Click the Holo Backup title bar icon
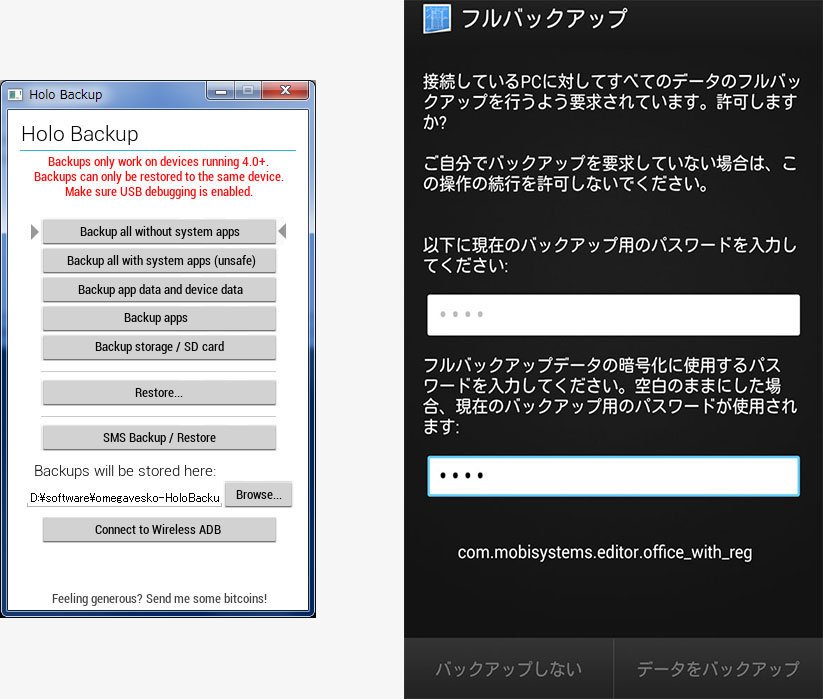The width and height of the screenshot is (823, 699). pos(14,94)
